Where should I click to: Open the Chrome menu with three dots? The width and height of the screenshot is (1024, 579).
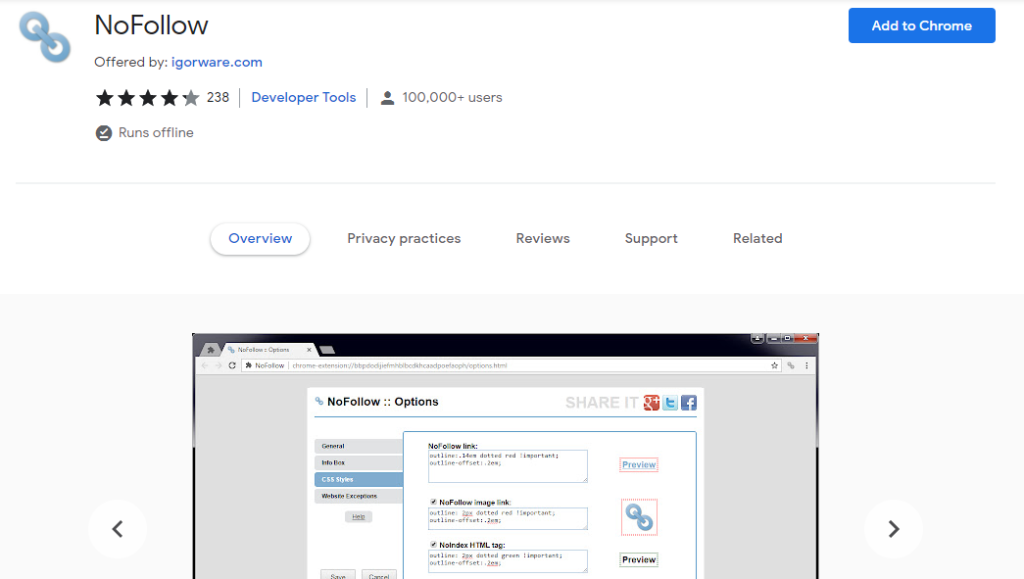coord(806,366)
